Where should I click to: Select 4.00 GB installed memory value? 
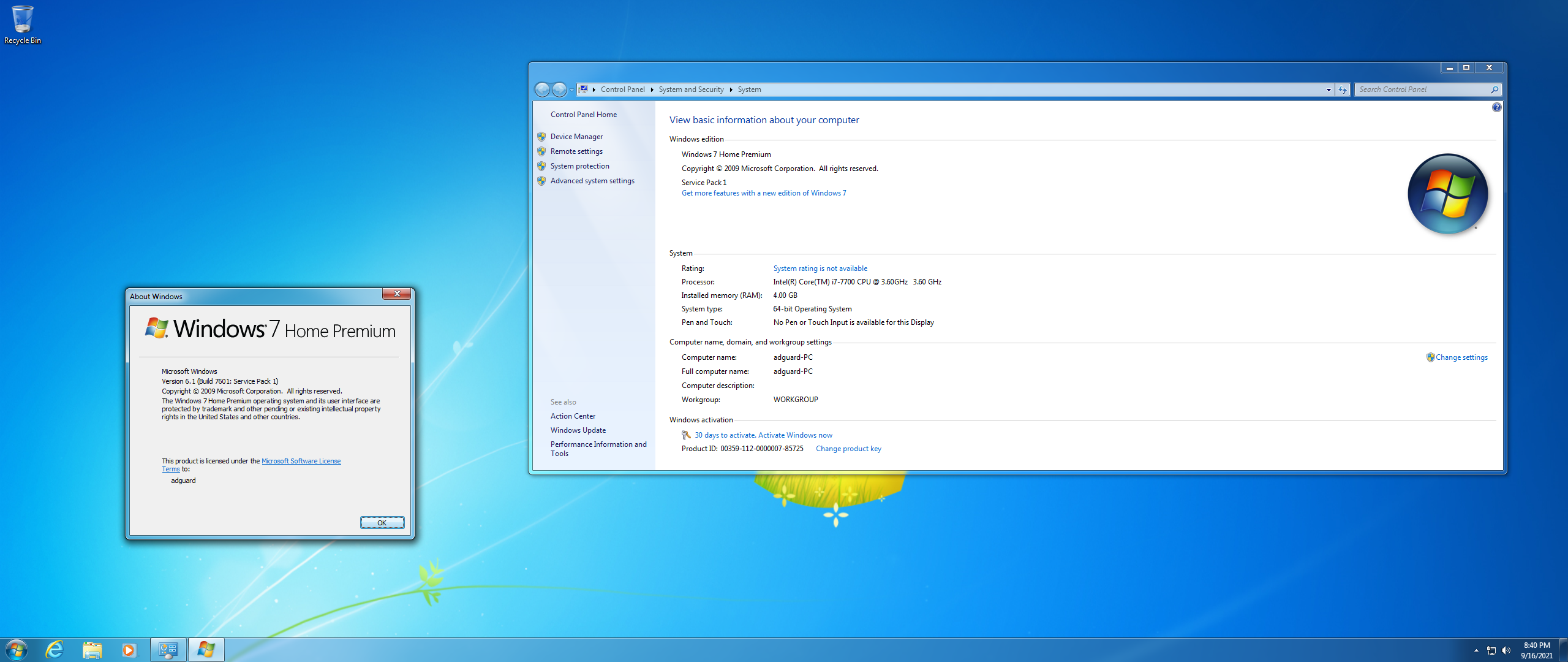point(785,295)
